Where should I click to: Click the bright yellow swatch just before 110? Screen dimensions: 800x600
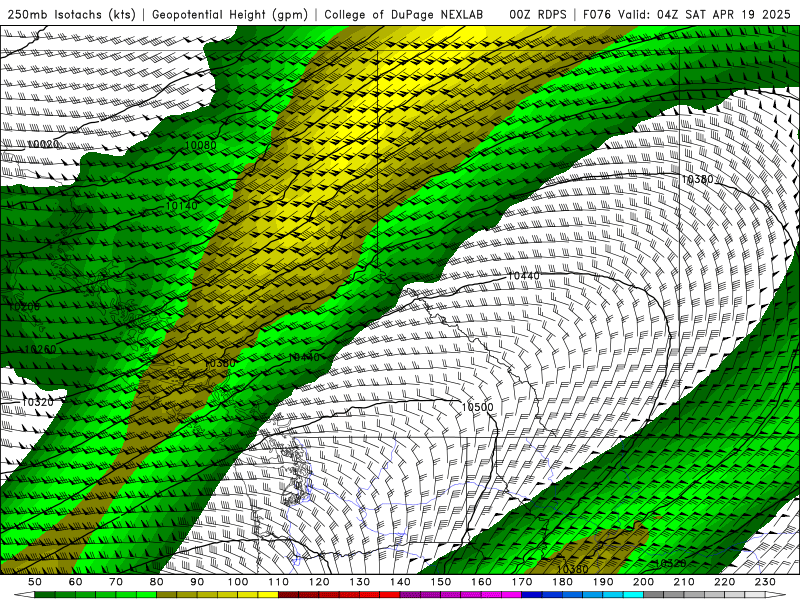[268, 595]
